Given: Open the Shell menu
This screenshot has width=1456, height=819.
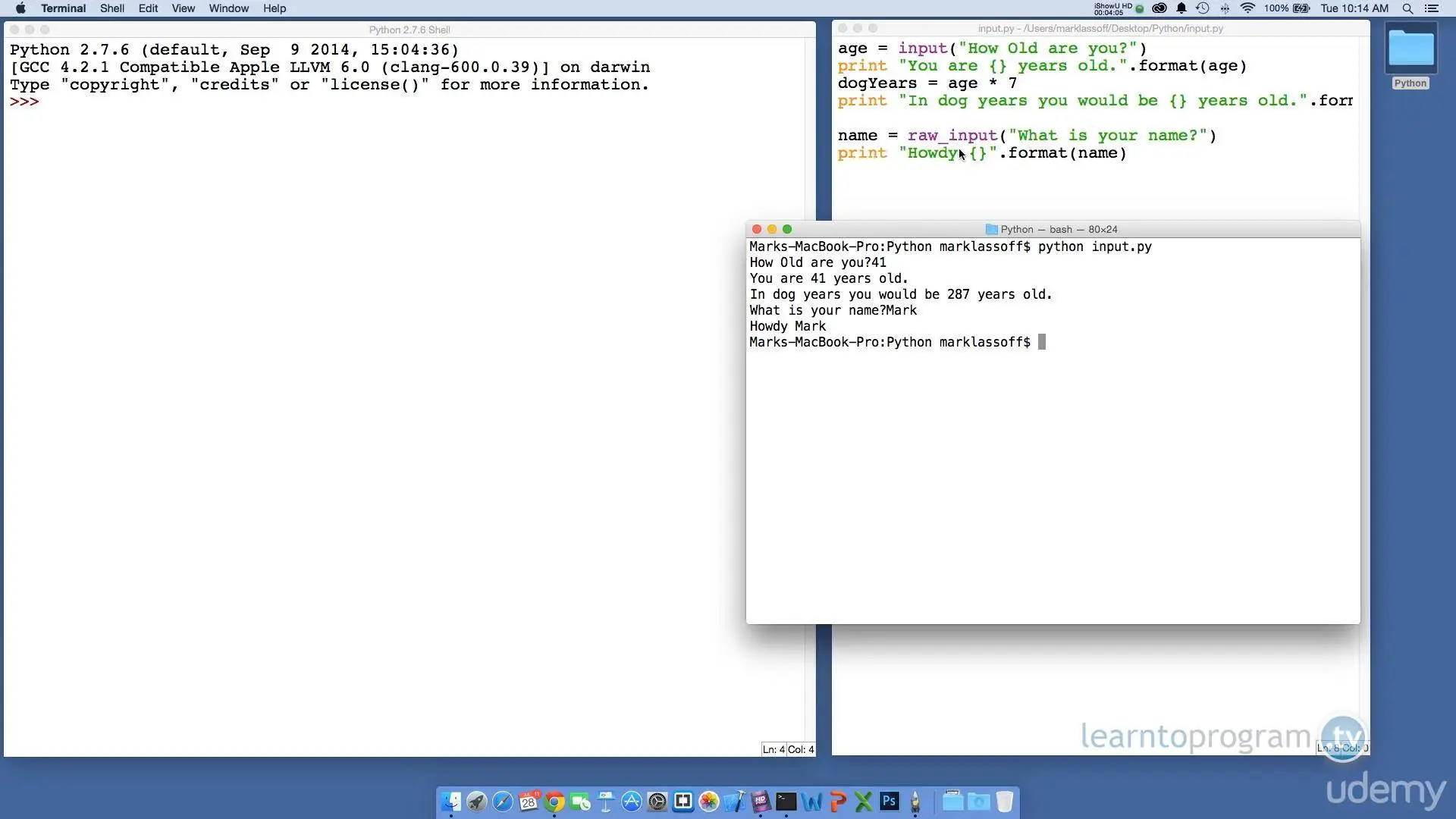Looking at the screenshot, I should [112, 8].
